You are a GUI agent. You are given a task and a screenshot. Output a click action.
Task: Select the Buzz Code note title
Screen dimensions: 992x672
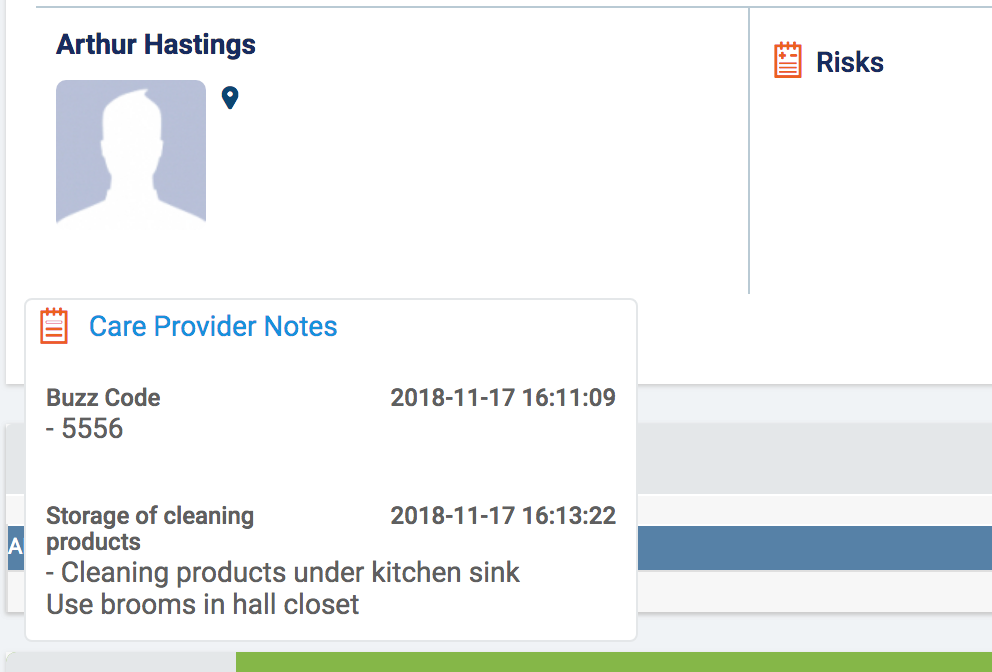coord(103,398)
